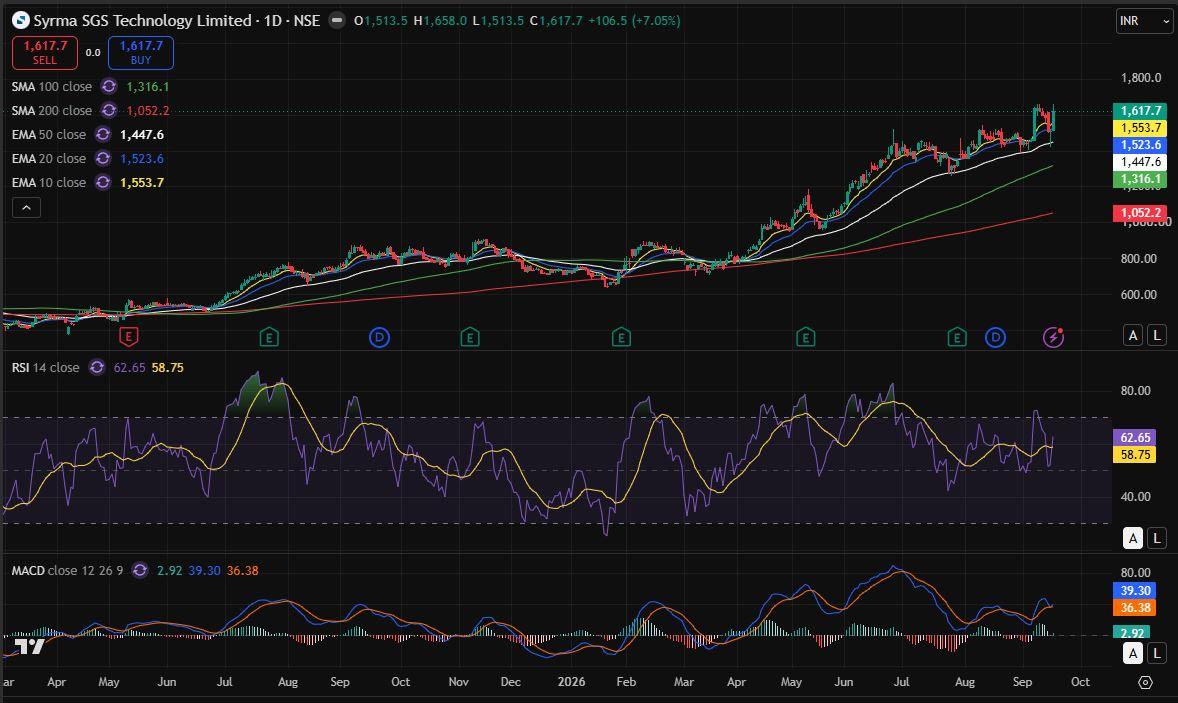
Task: Select the EMA 50 close indicator label
Action: (x=49, y=134)
